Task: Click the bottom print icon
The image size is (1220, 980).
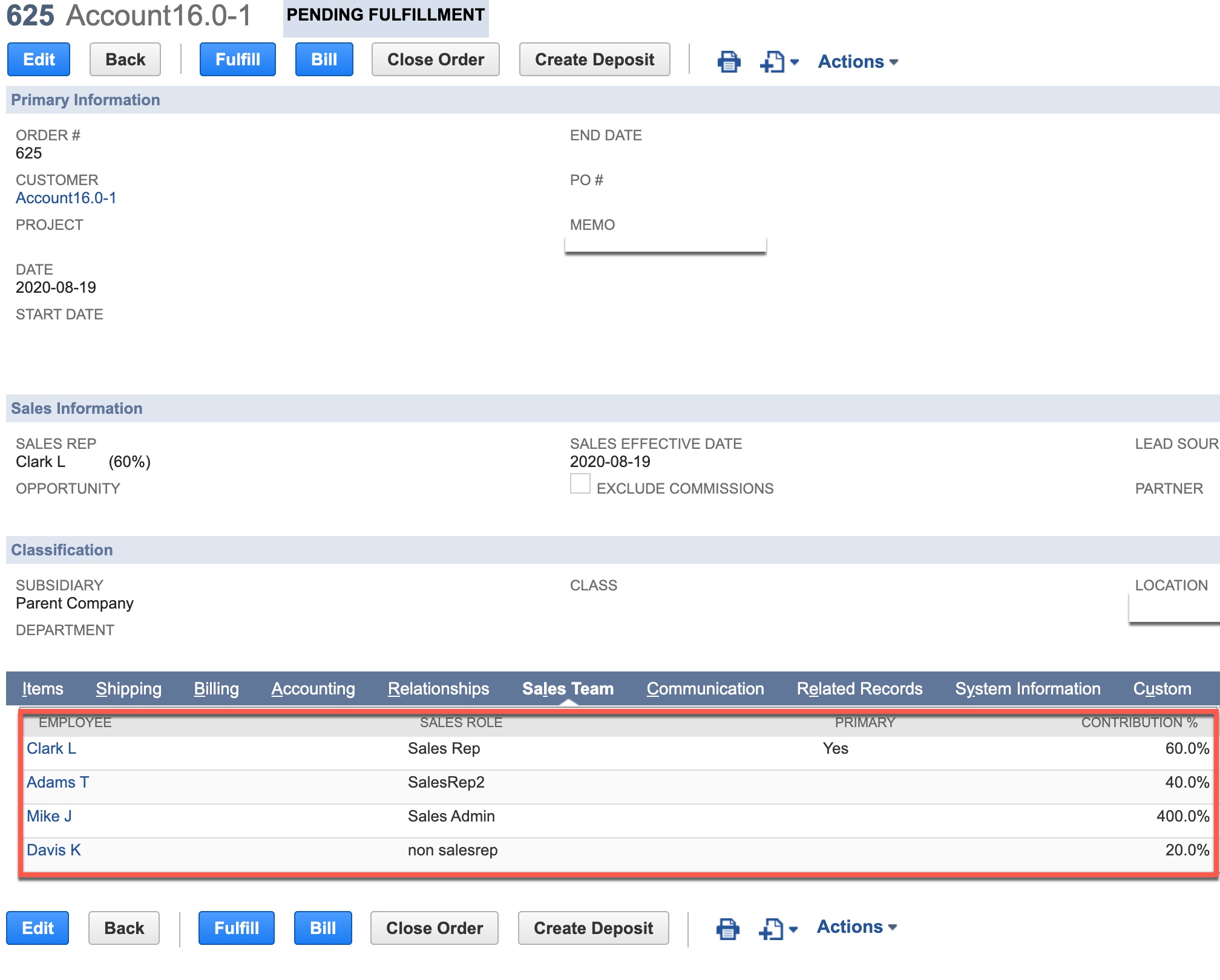Action: (x=727, y=928)
